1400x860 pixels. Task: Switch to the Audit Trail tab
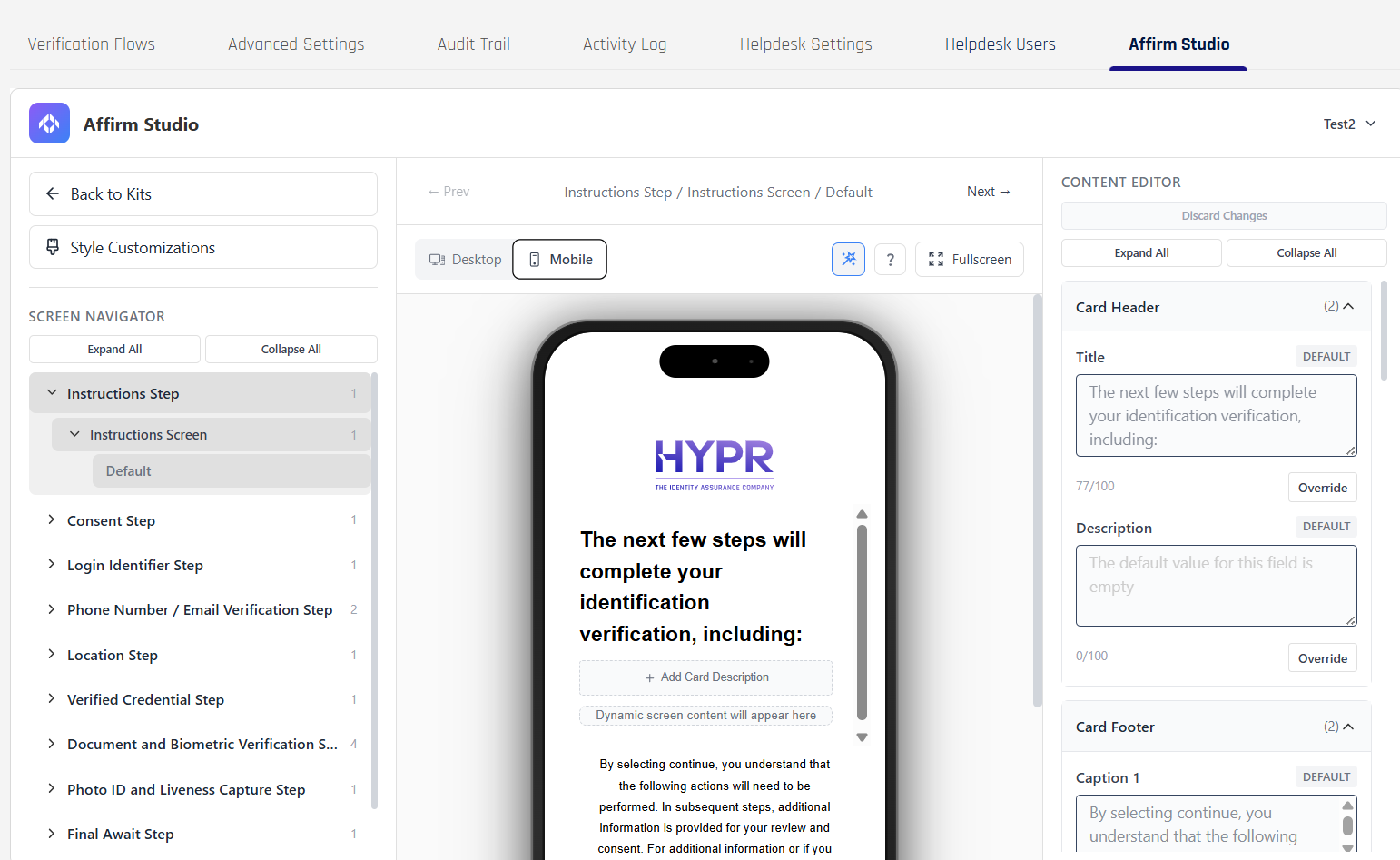(473, 44)
